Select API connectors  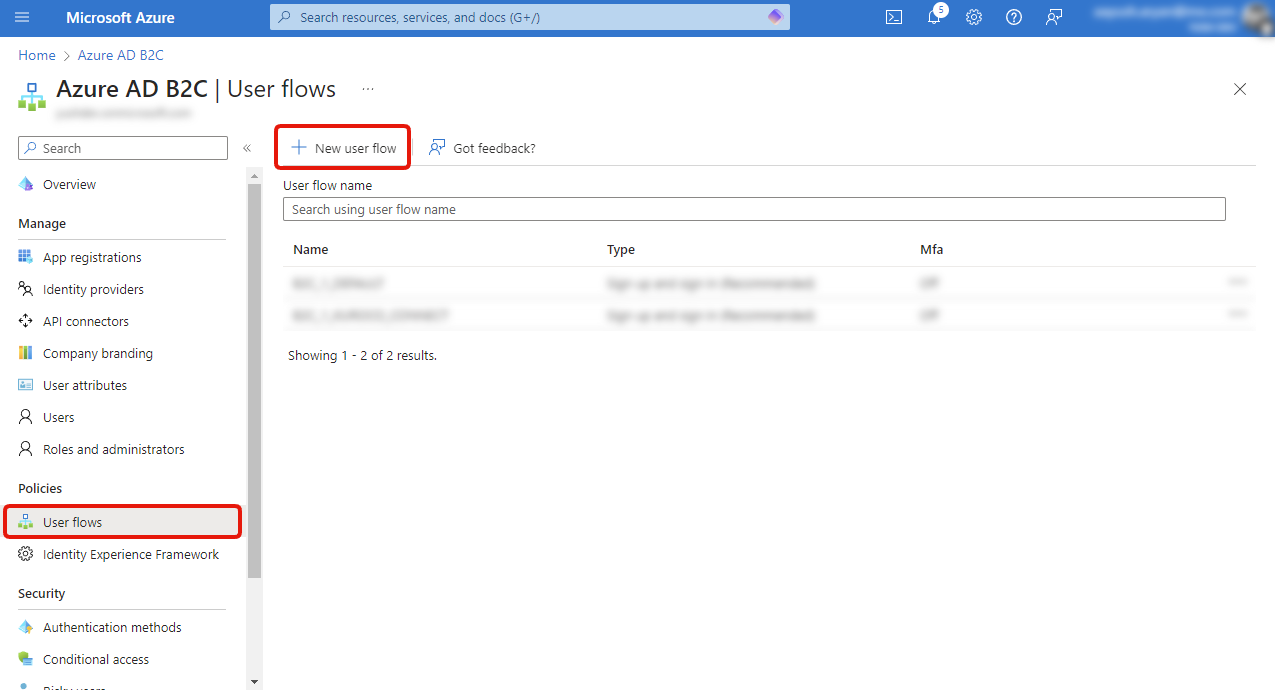[86, 320]
